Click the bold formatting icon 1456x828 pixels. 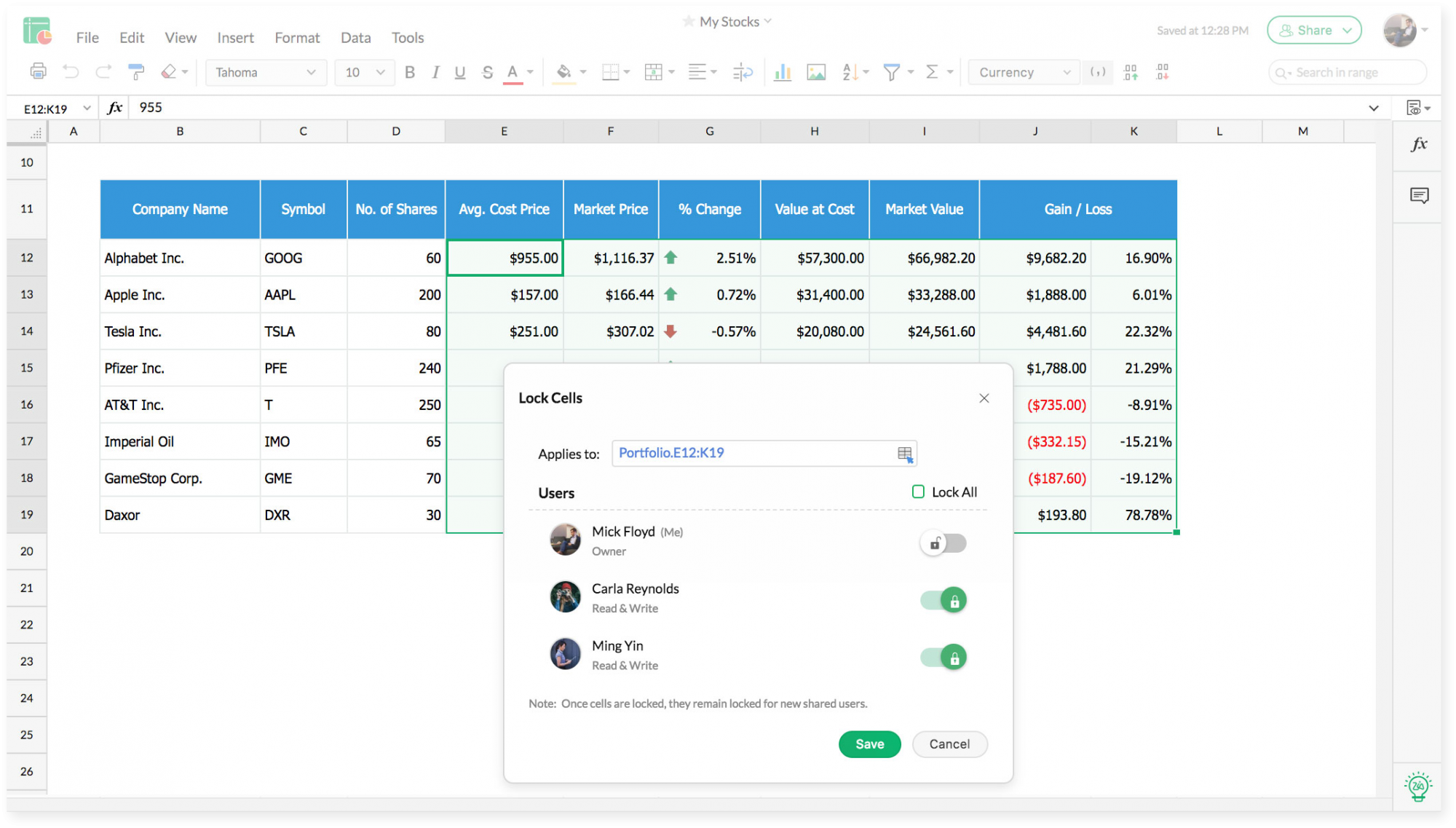pos(410,72)
